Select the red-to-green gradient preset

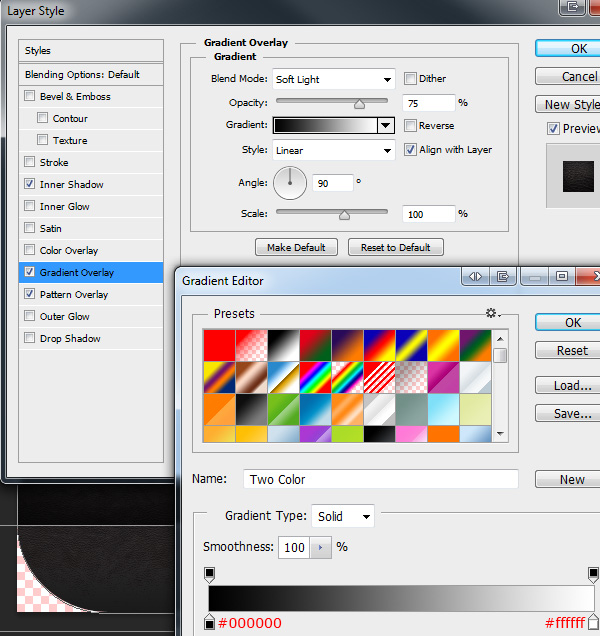point(316,345)
